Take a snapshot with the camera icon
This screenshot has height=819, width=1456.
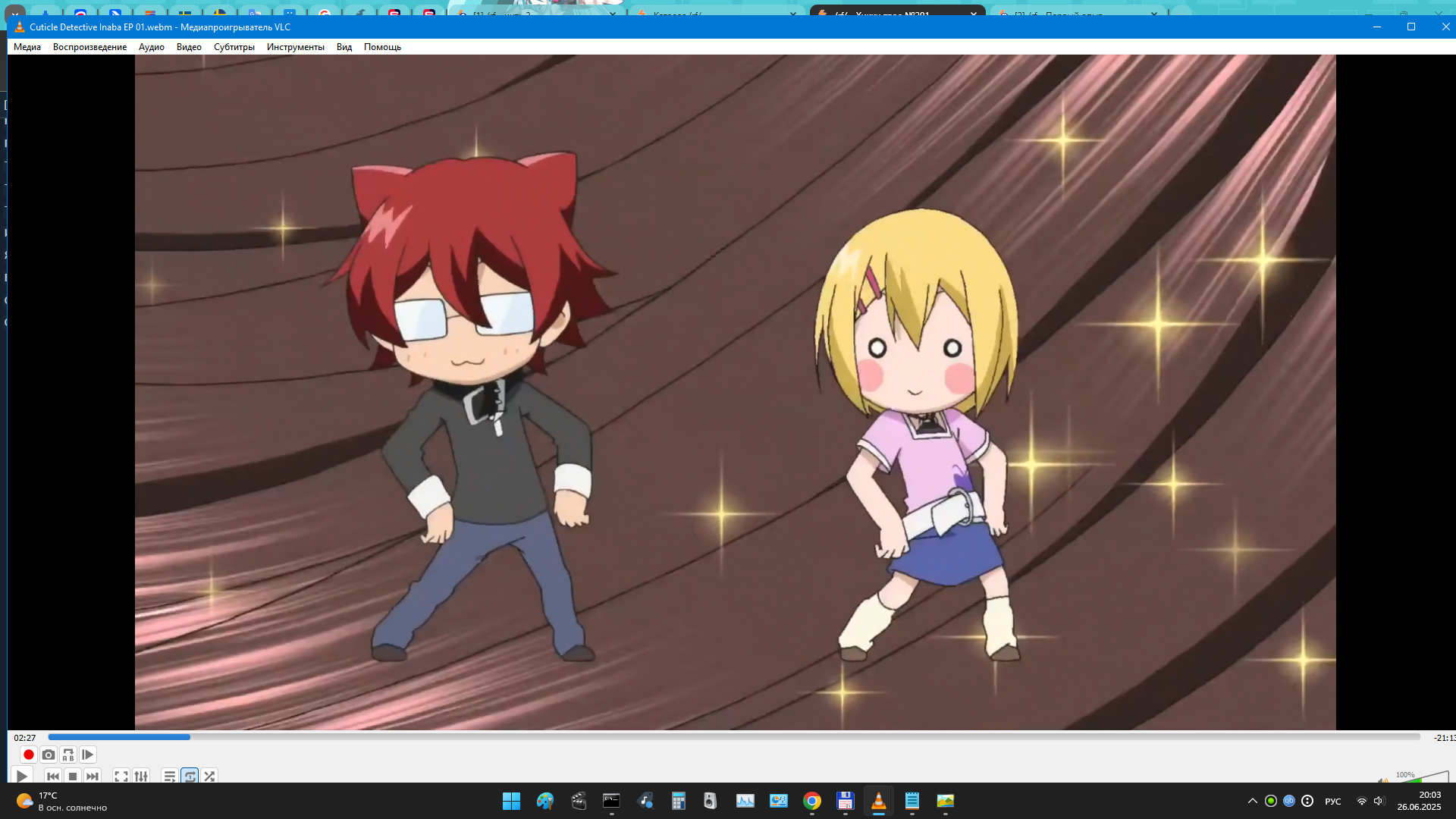click(x=49, y=755)
